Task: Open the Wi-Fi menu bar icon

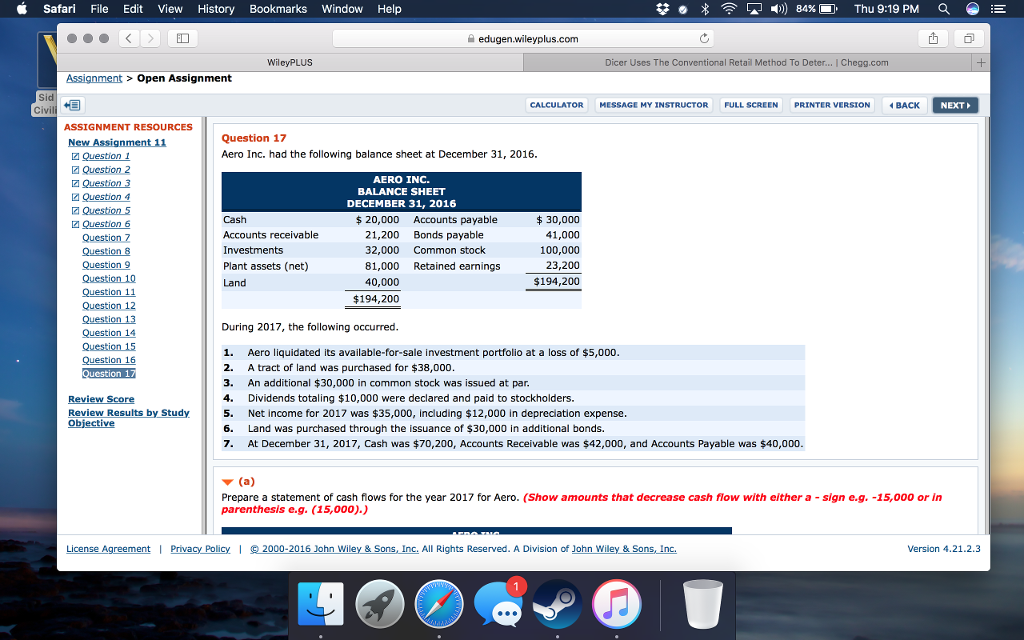Action: point(729,8)
